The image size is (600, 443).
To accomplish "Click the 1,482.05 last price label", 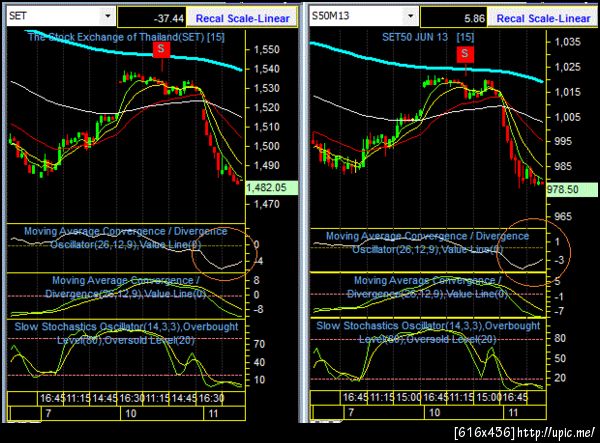I will [271, 188].
